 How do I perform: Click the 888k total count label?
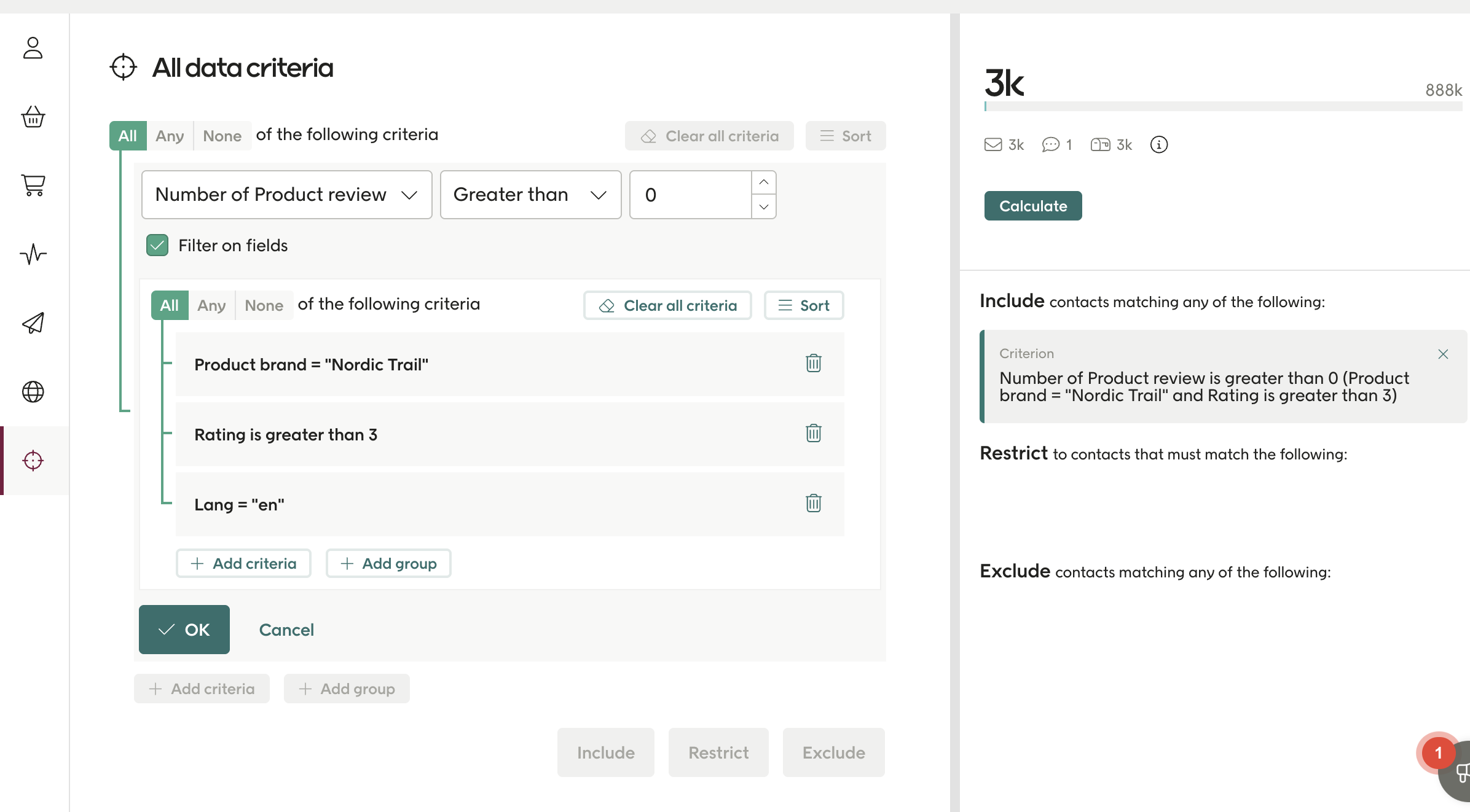pyautogui.click(x=1444, y=90)
